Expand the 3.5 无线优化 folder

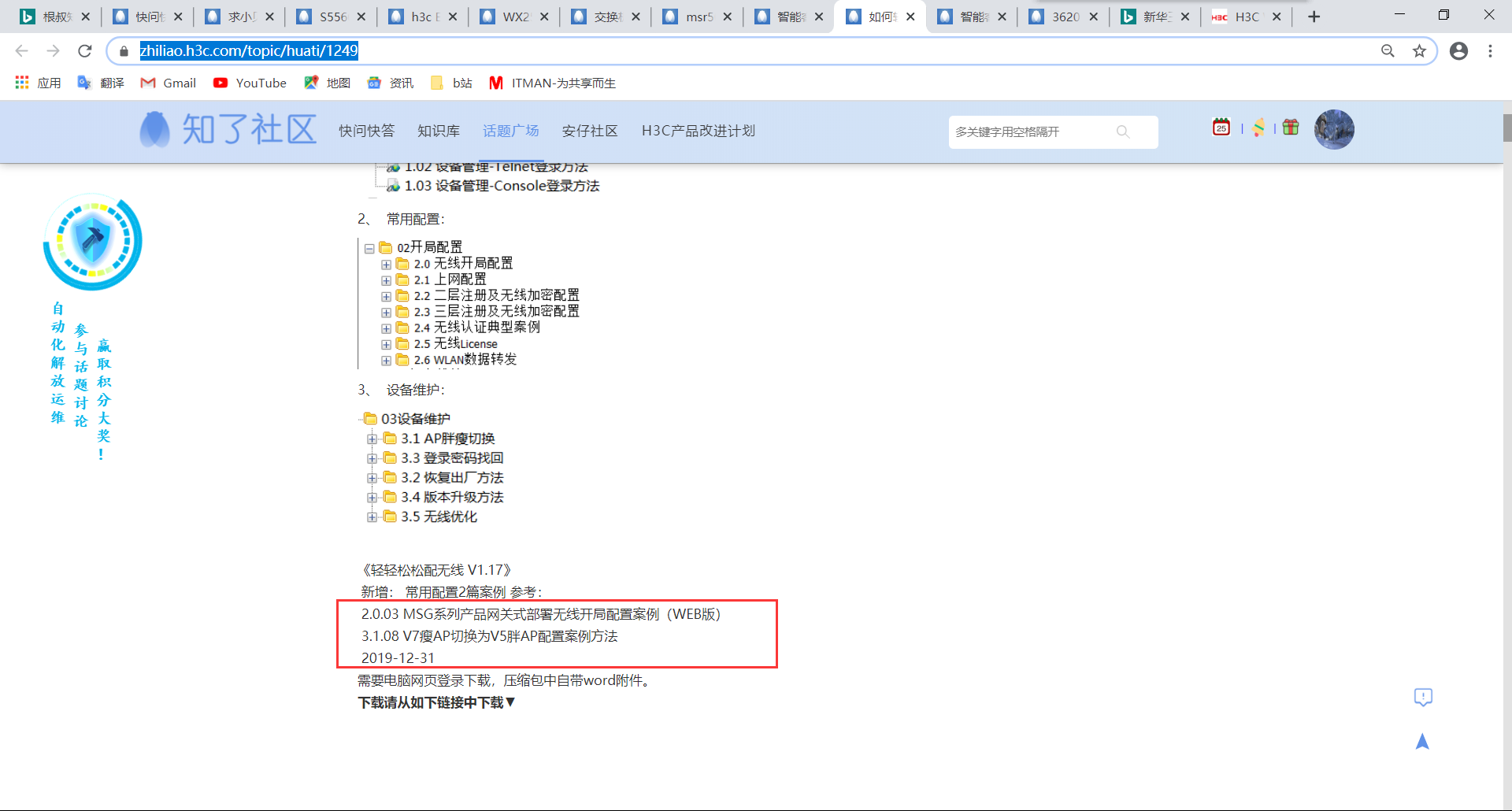click(372, 517)
